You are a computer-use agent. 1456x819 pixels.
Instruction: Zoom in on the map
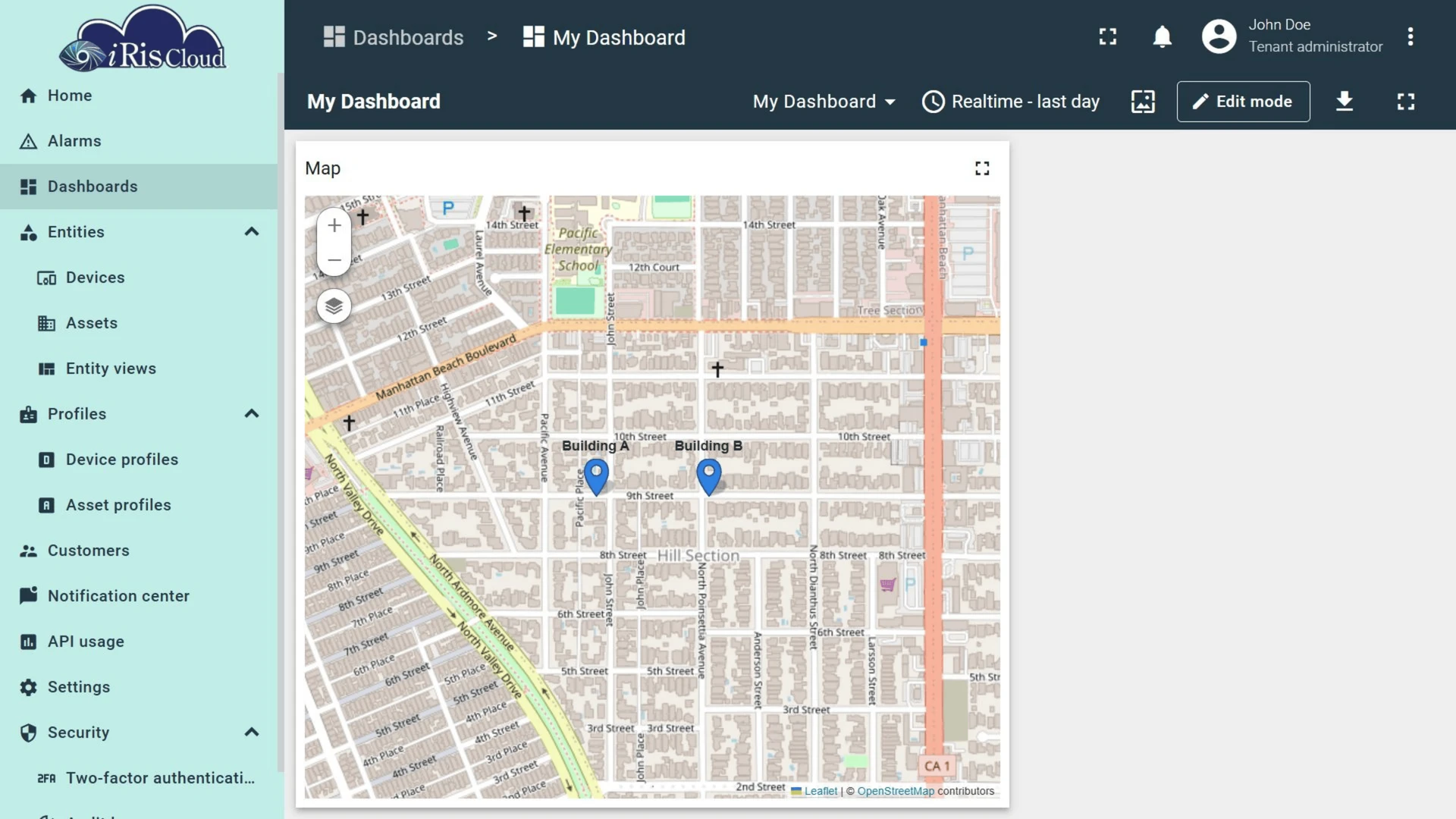click(x=334, y=225)
